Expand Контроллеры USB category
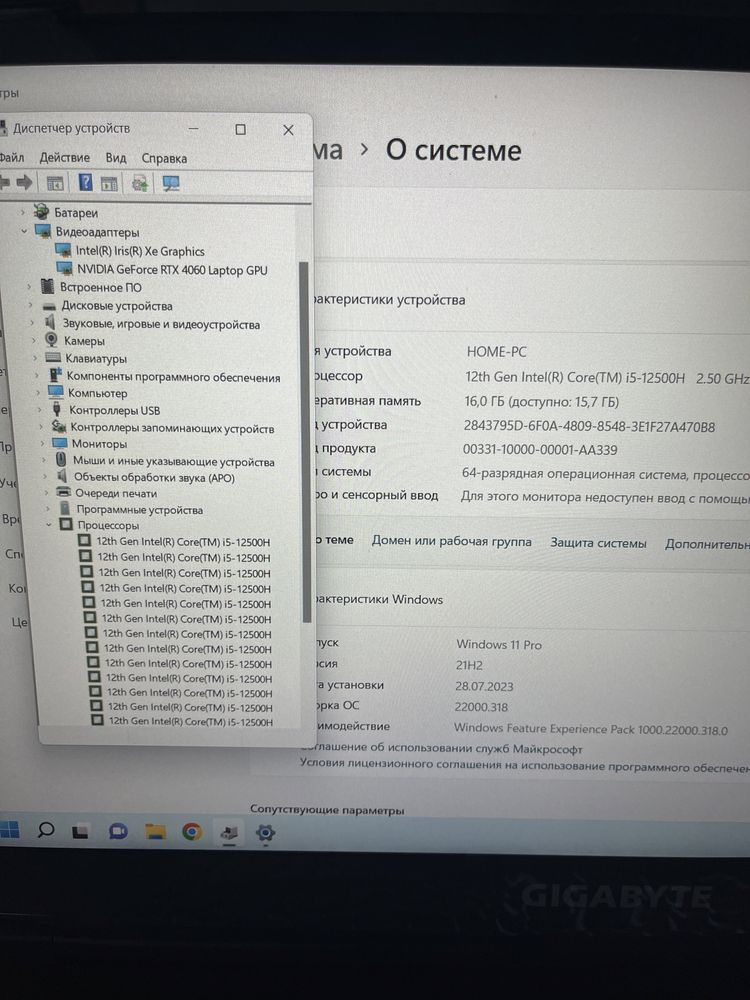Screen dimensions: 750x1000 pyautogui.click(x=40, y=410)
